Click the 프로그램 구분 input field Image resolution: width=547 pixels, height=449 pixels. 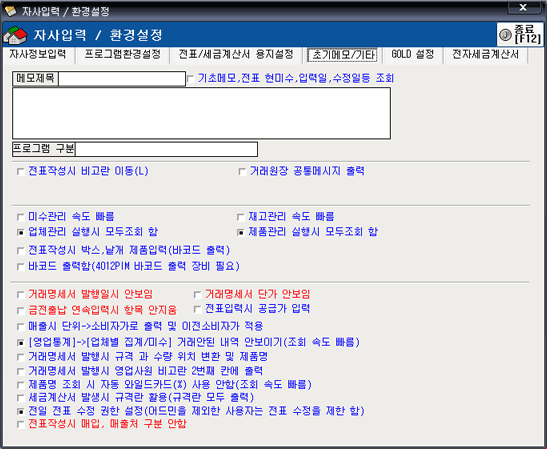pyautogui.click(x=166, y=149)
